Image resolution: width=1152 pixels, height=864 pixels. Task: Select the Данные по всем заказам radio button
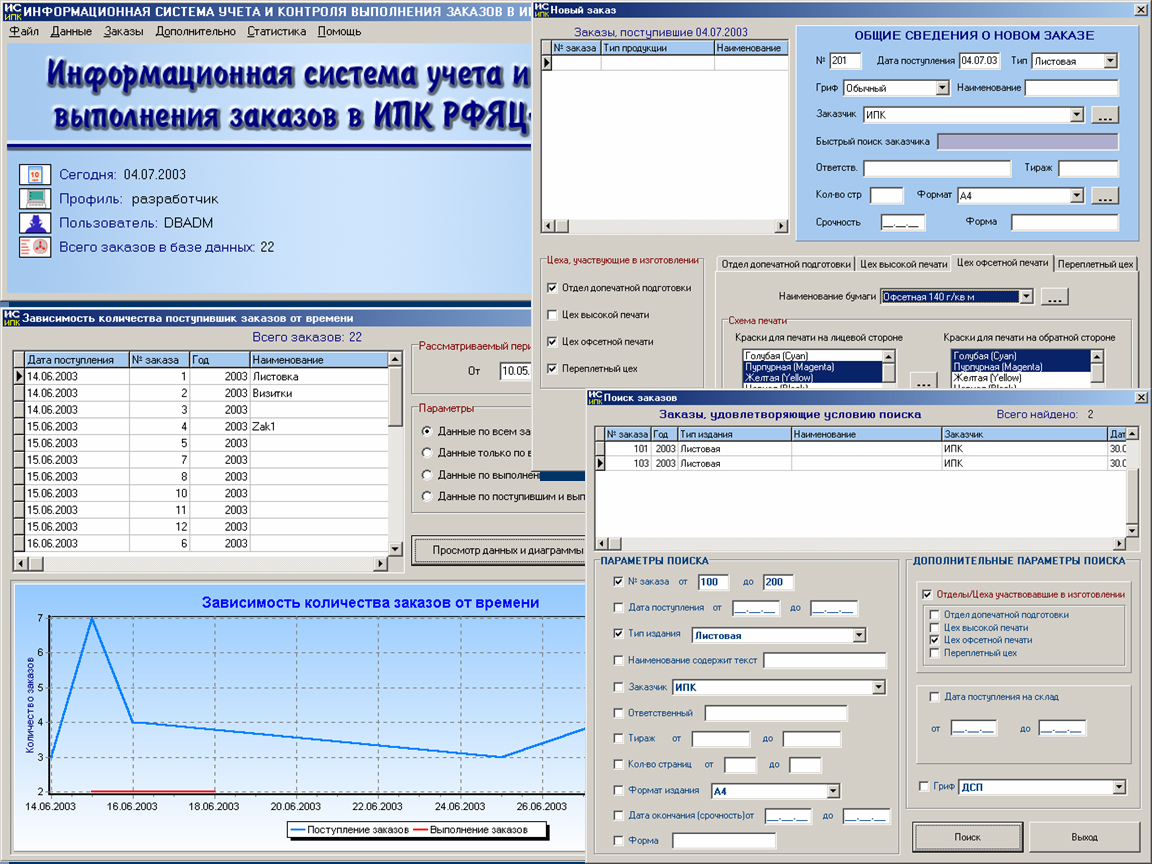pos(428,431)
